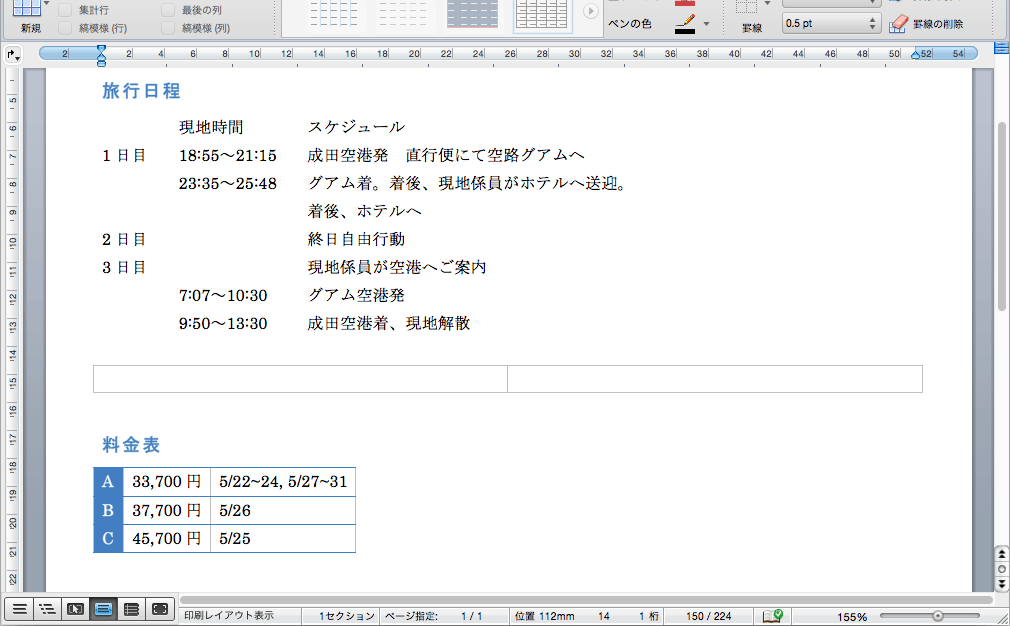Choose the second light dashed table style
This screenshot has height=626, width=1010.
coord(403,14)
